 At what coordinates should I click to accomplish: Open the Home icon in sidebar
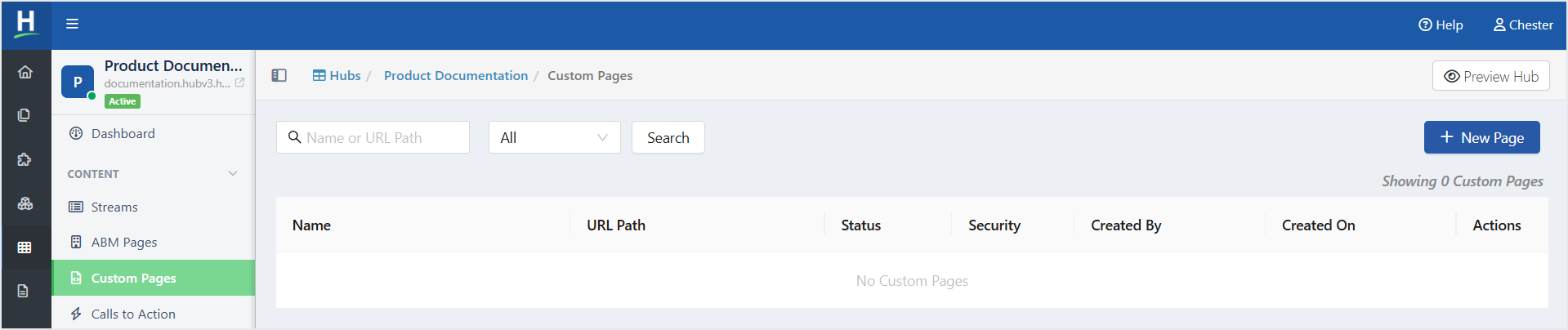click(25, 72)
